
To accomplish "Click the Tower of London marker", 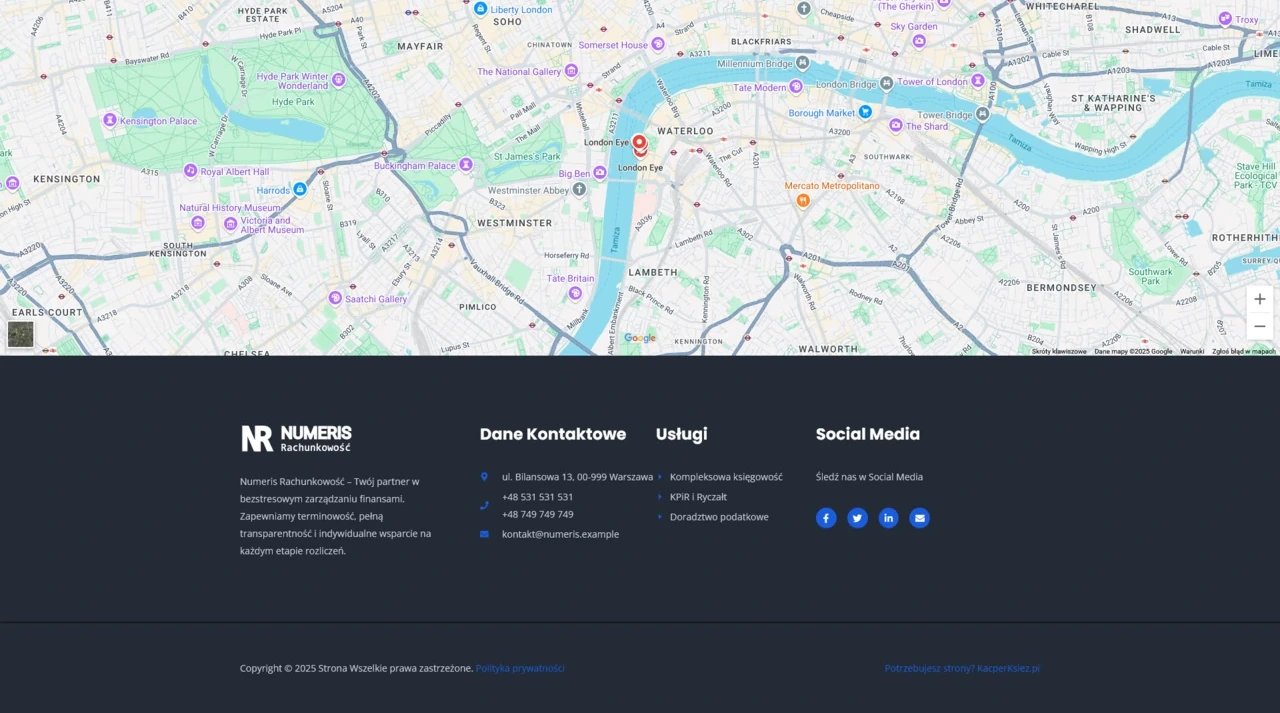I will click(x=978, y=81).
